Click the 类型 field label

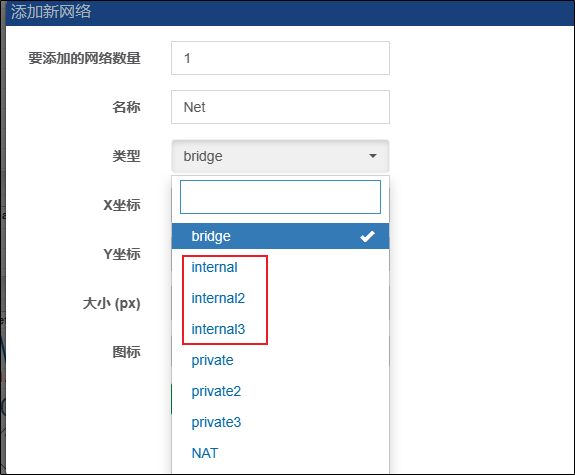coord(126,156)
